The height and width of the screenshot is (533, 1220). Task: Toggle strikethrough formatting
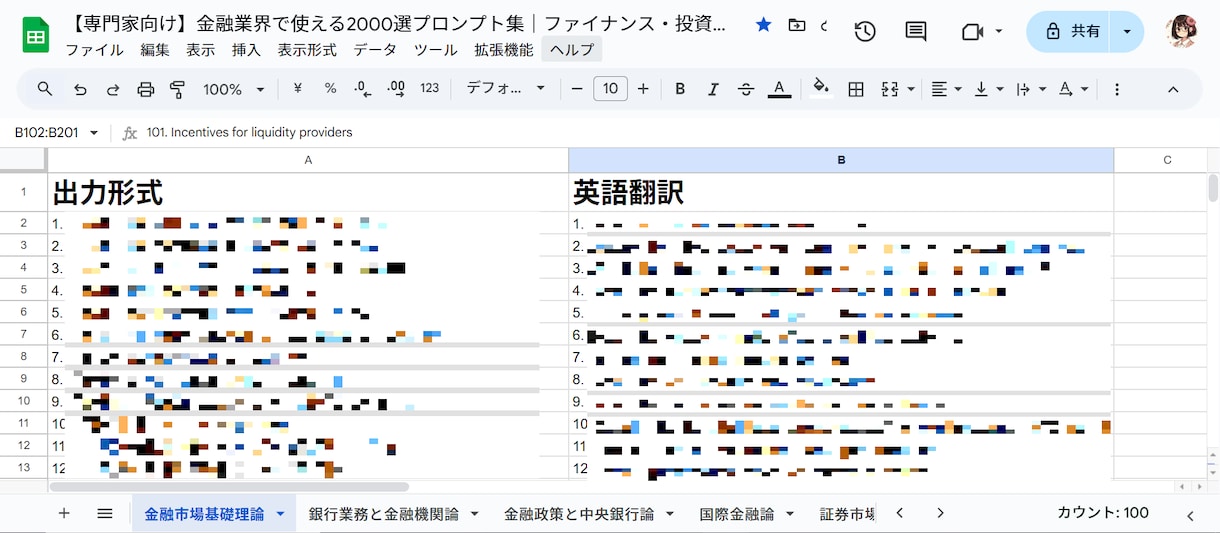tap(746, 89)
